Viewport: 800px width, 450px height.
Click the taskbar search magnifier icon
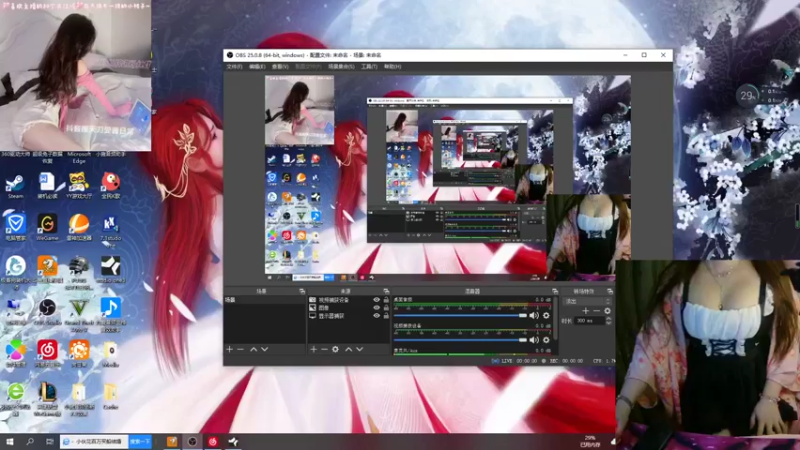[30, 441]
